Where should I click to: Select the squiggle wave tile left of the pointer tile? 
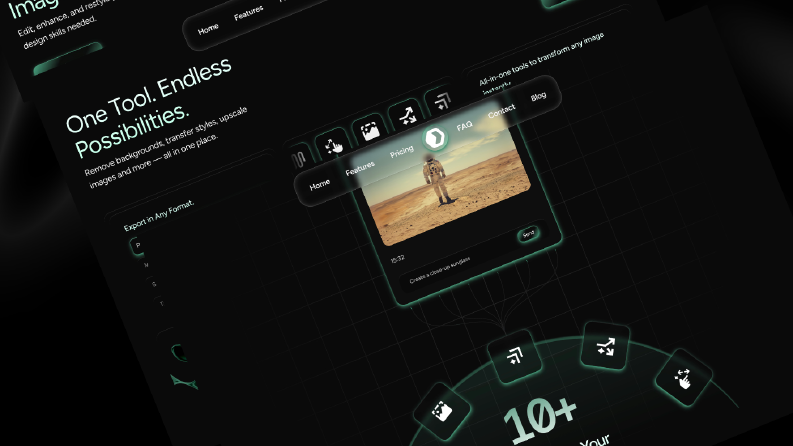pos(300,158)
